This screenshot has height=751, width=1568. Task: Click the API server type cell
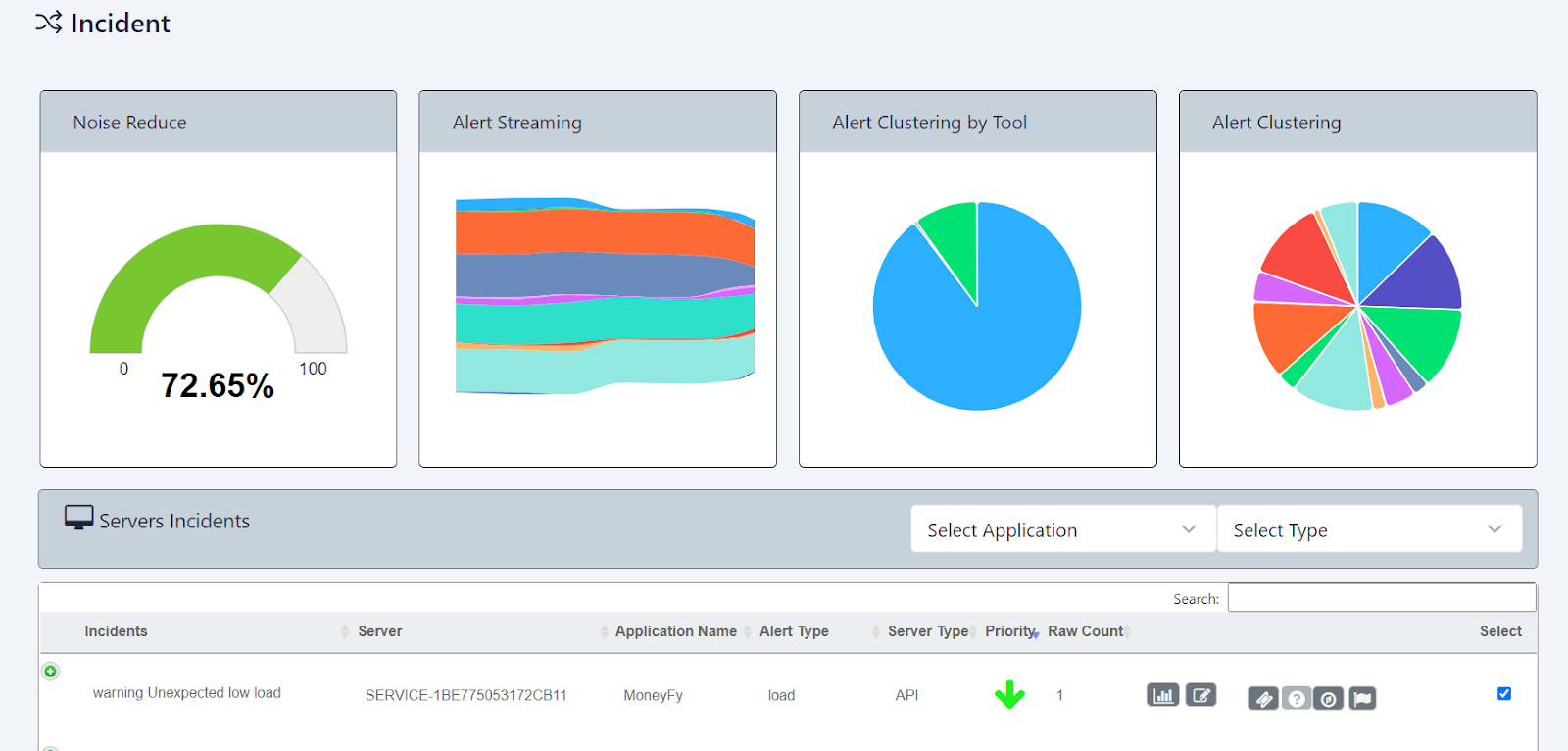click(x=906, y=695)
